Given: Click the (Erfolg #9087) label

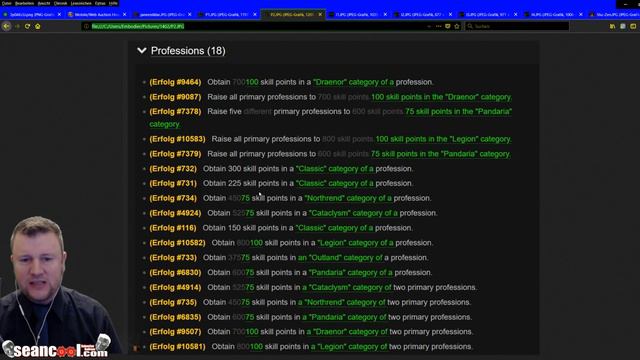Looking at the screenshot, I should tap(175, 97).
